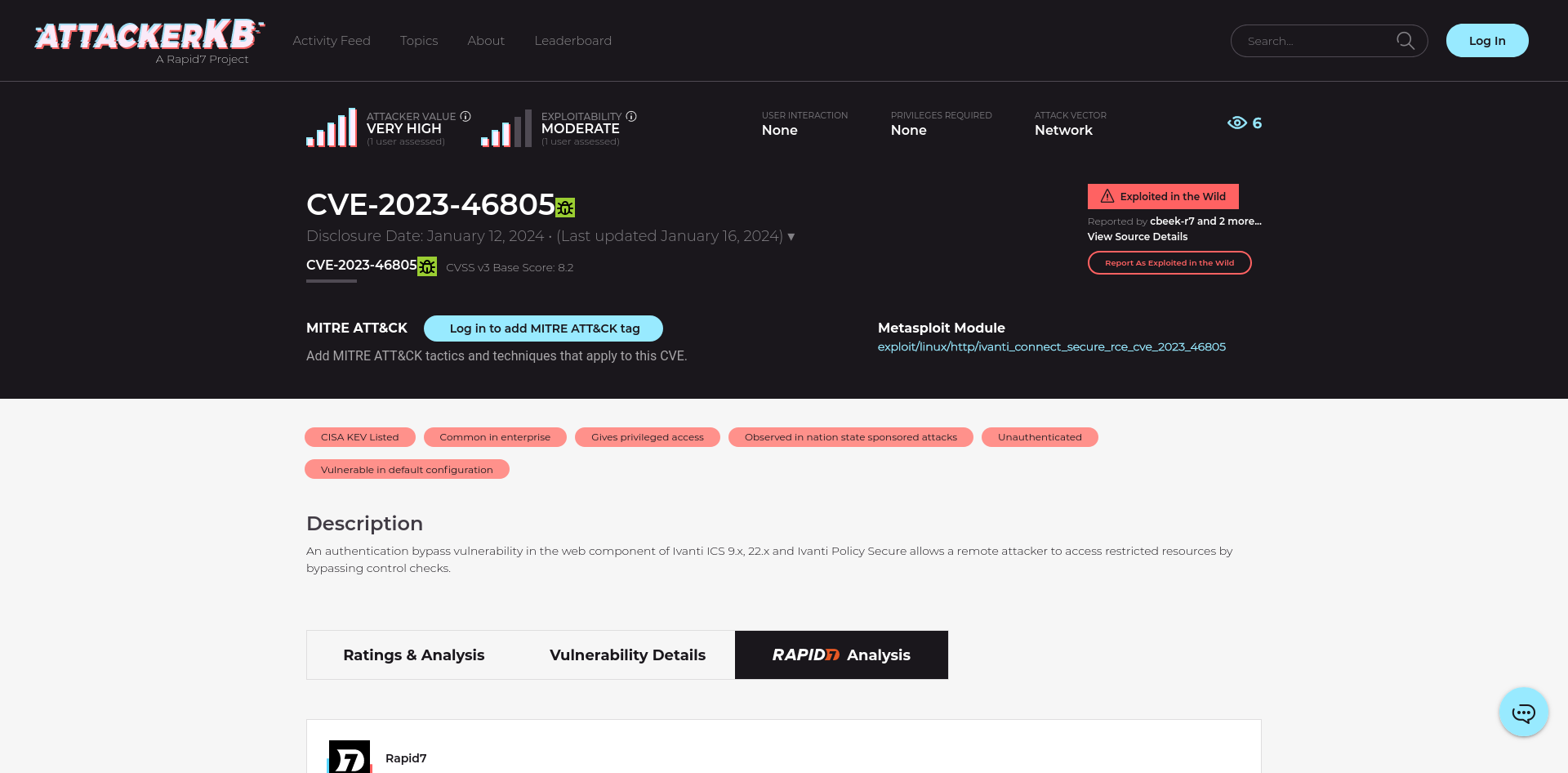Open the Topics menu
Viewport: 1568px width, 773px height.
(419, 40)
